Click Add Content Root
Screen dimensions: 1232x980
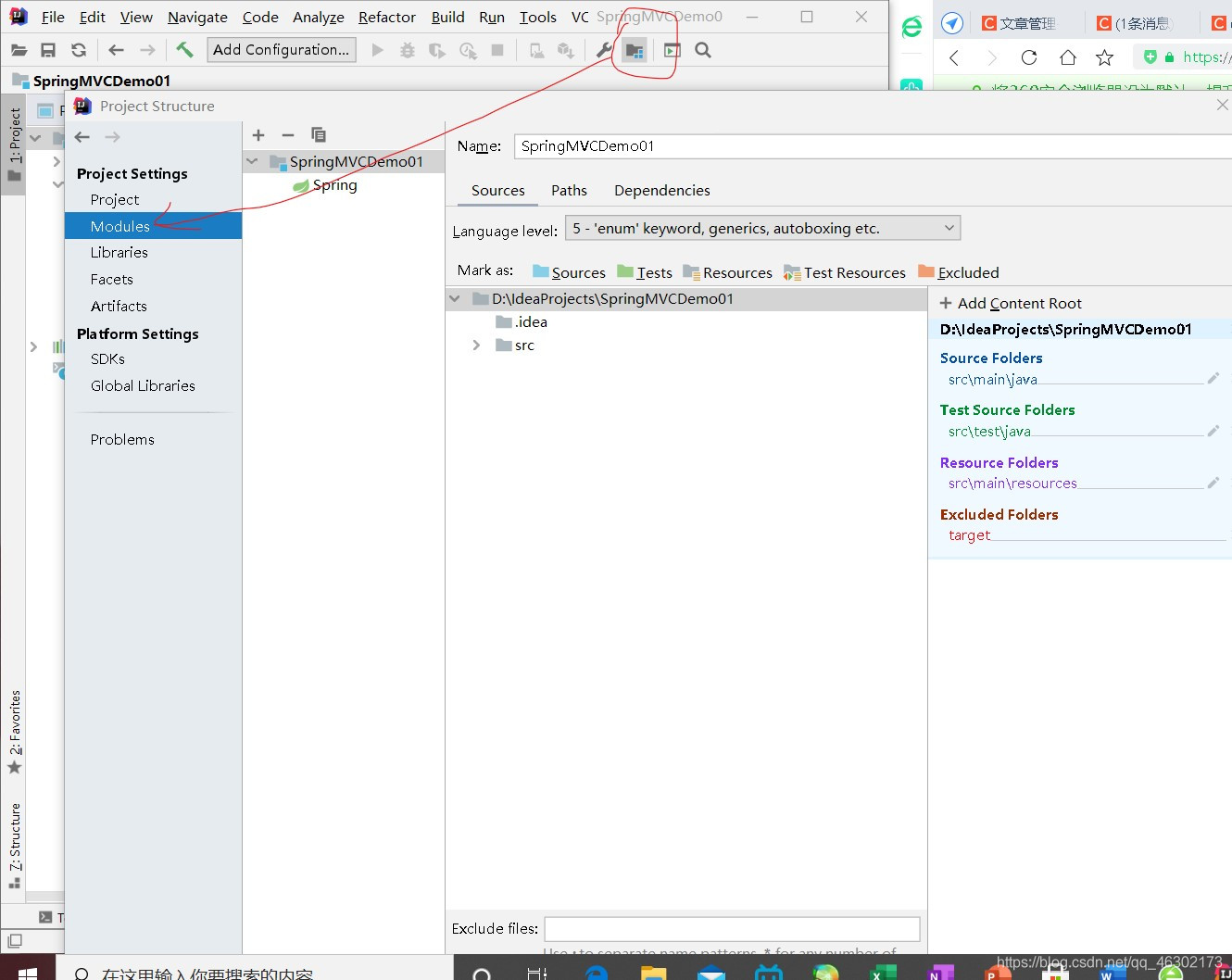click(1011, 303)
